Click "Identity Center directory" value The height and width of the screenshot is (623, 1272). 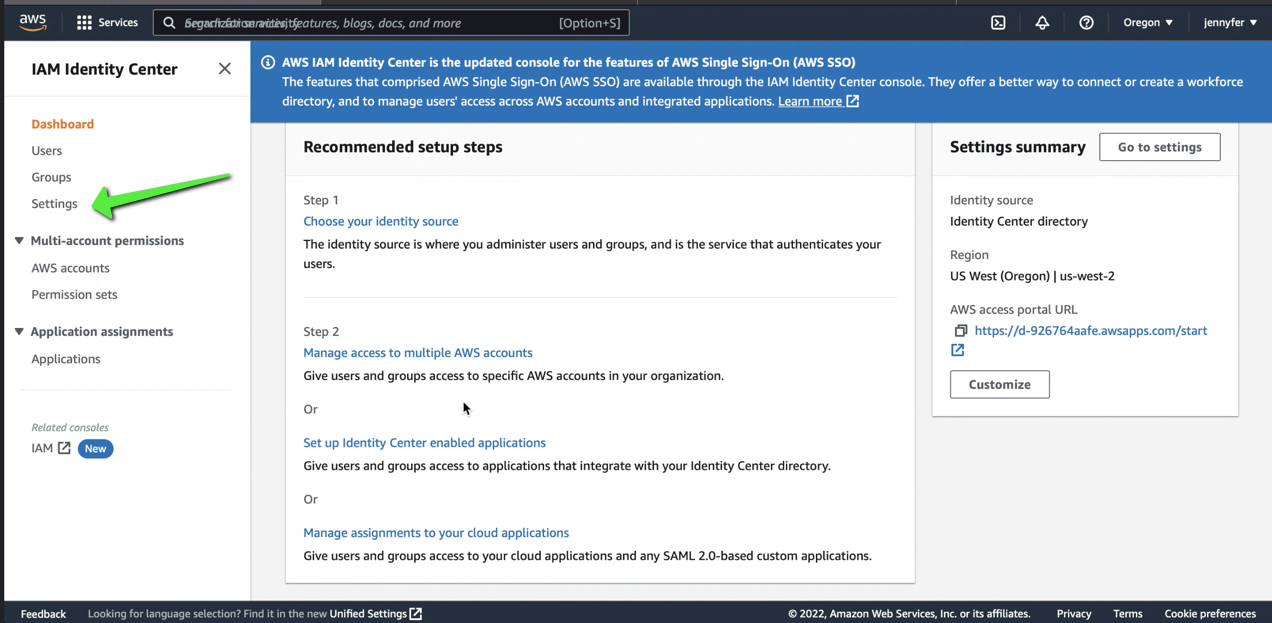[x=1019, y=222]
